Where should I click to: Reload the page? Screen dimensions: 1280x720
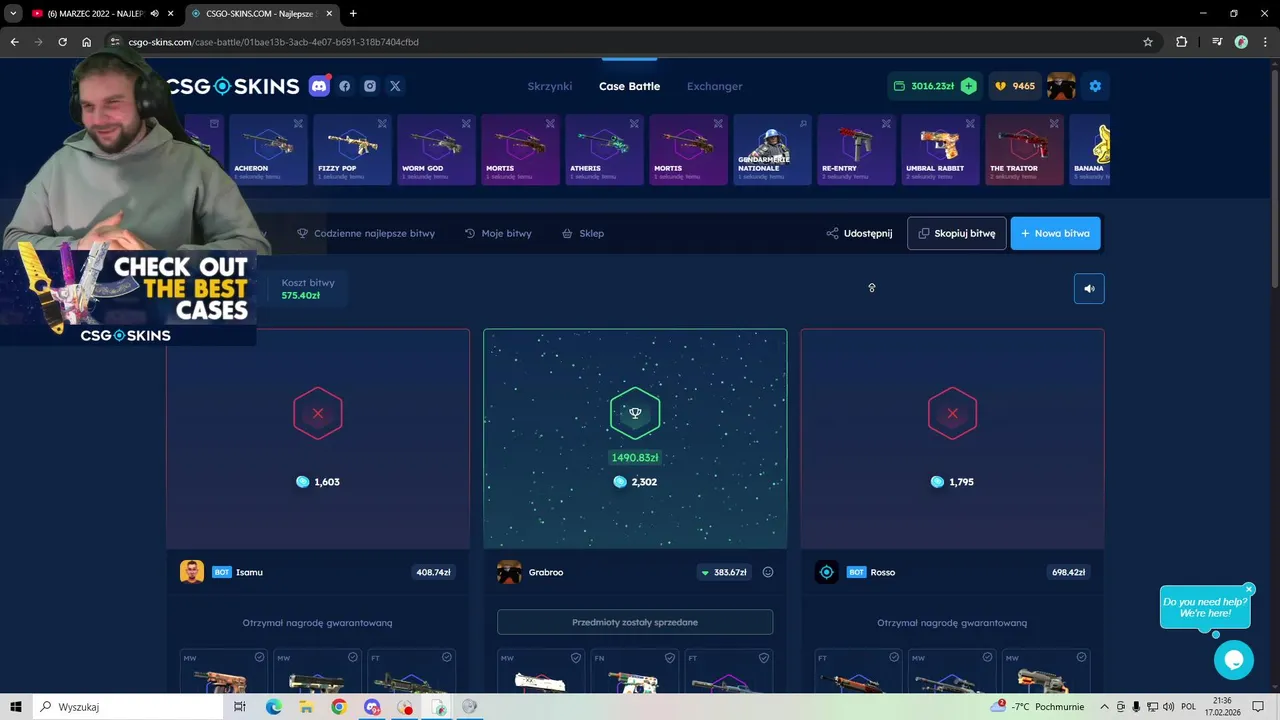[x=62, y=42]
